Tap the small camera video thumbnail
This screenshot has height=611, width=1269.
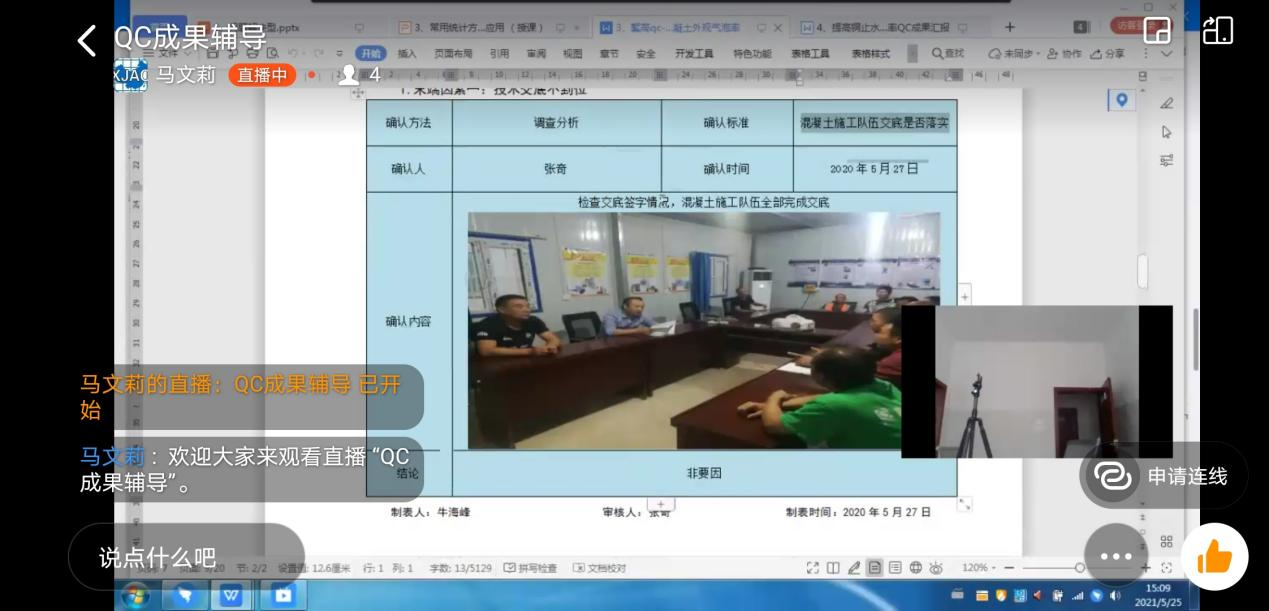tap(1036, 381)
